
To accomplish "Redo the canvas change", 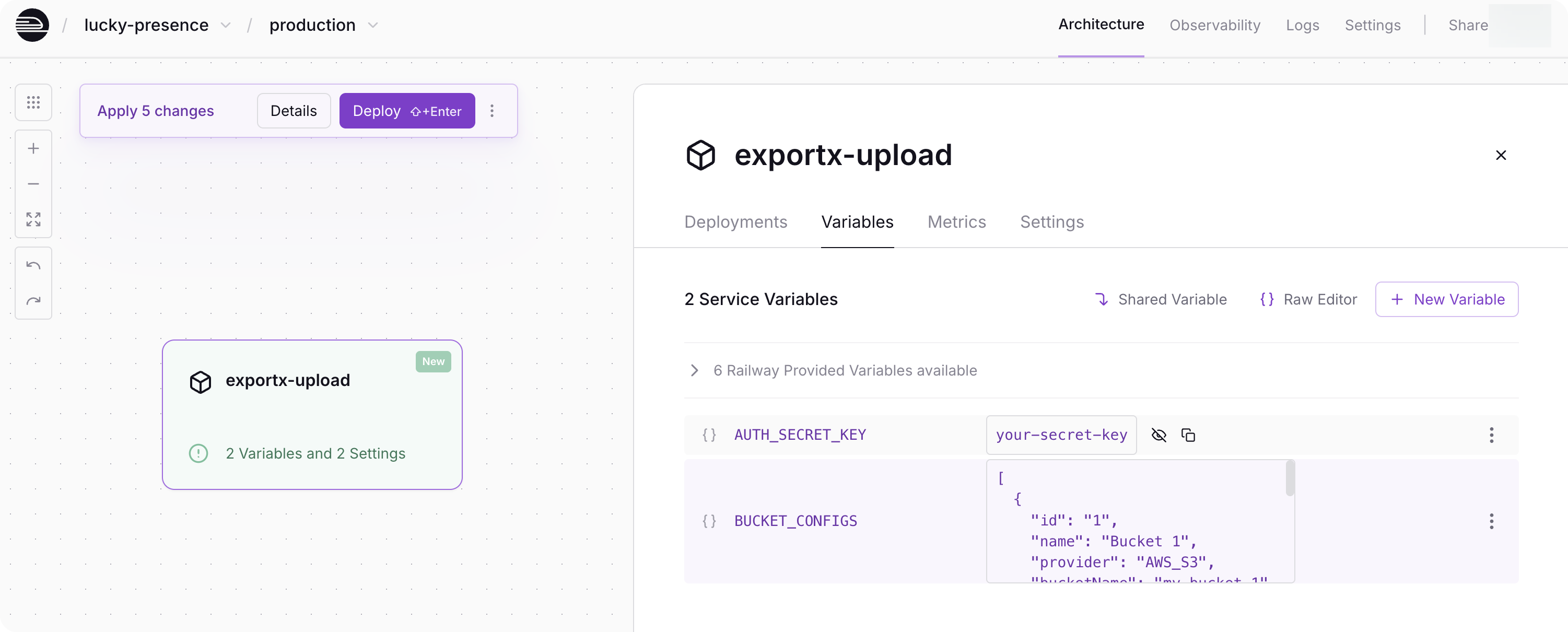I will [x=33, y=301].
